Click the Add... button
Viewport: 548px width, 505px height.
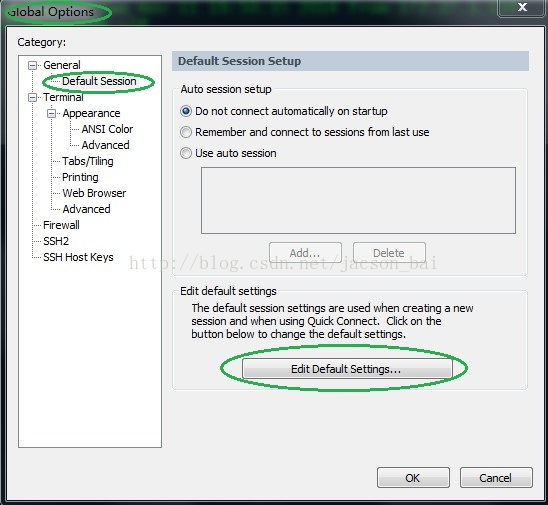click(305, 253)
